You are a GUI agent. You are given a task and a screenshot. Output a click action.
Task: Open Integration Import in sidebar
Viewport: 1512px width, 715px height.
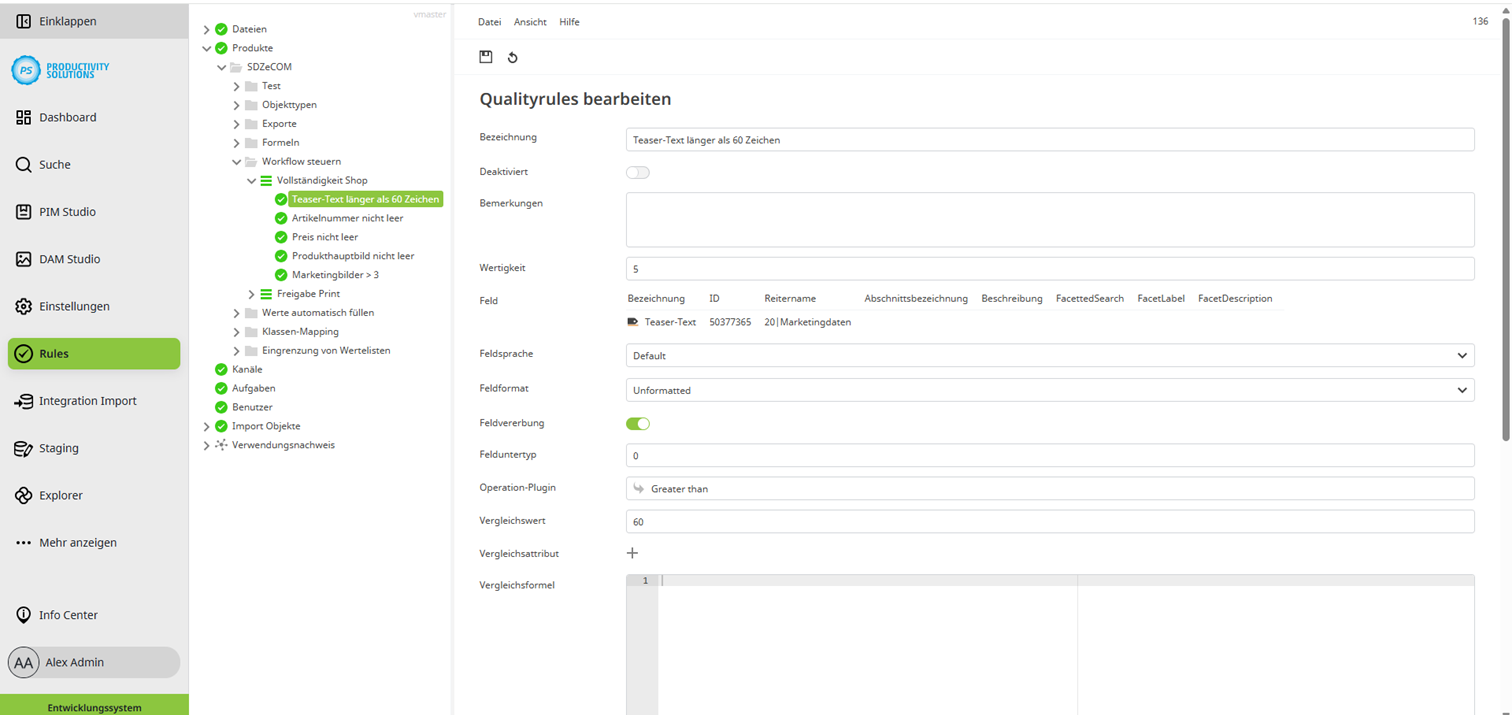[87, 401]
